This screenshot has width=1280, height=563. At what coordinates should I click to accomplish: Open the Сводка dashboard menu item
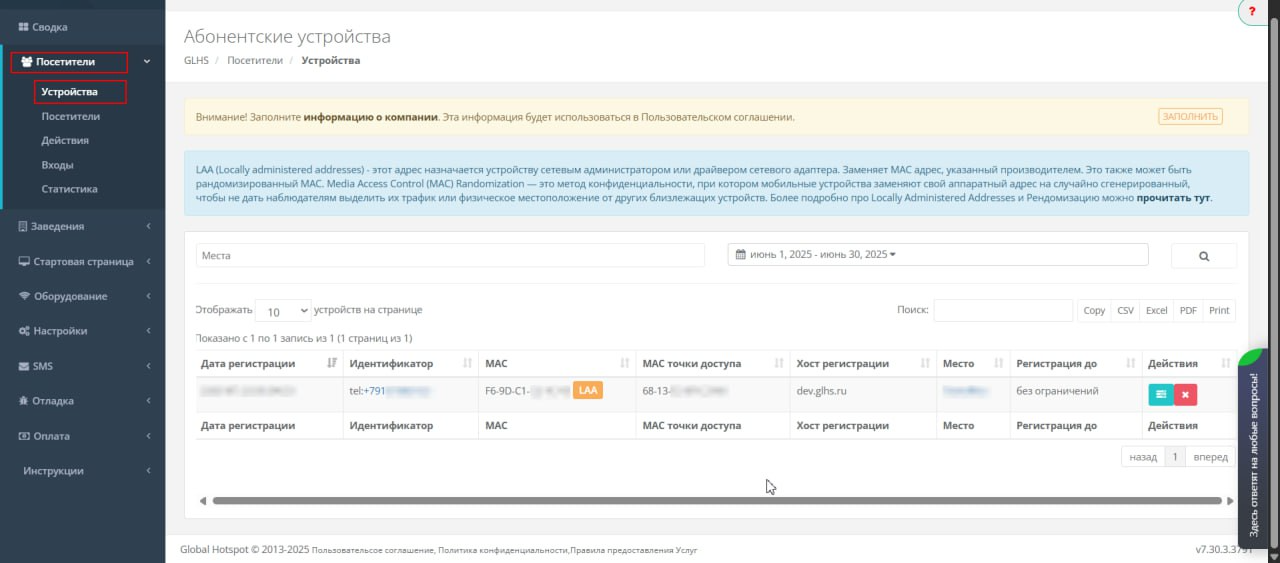pyautogui.click(x=50, y=27)
